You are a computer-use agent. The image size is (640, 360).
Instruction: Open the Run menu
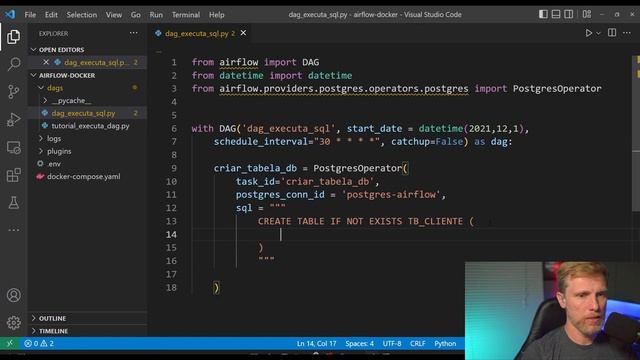click(156, 15)
